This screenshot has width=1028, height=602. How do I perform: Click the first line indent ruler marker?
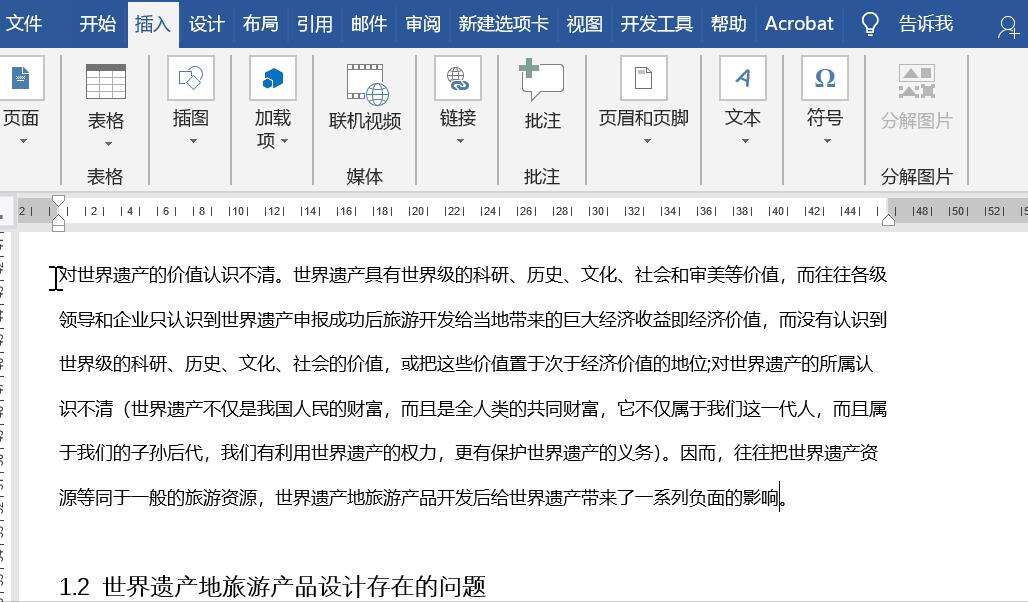(x=58, y=201)
